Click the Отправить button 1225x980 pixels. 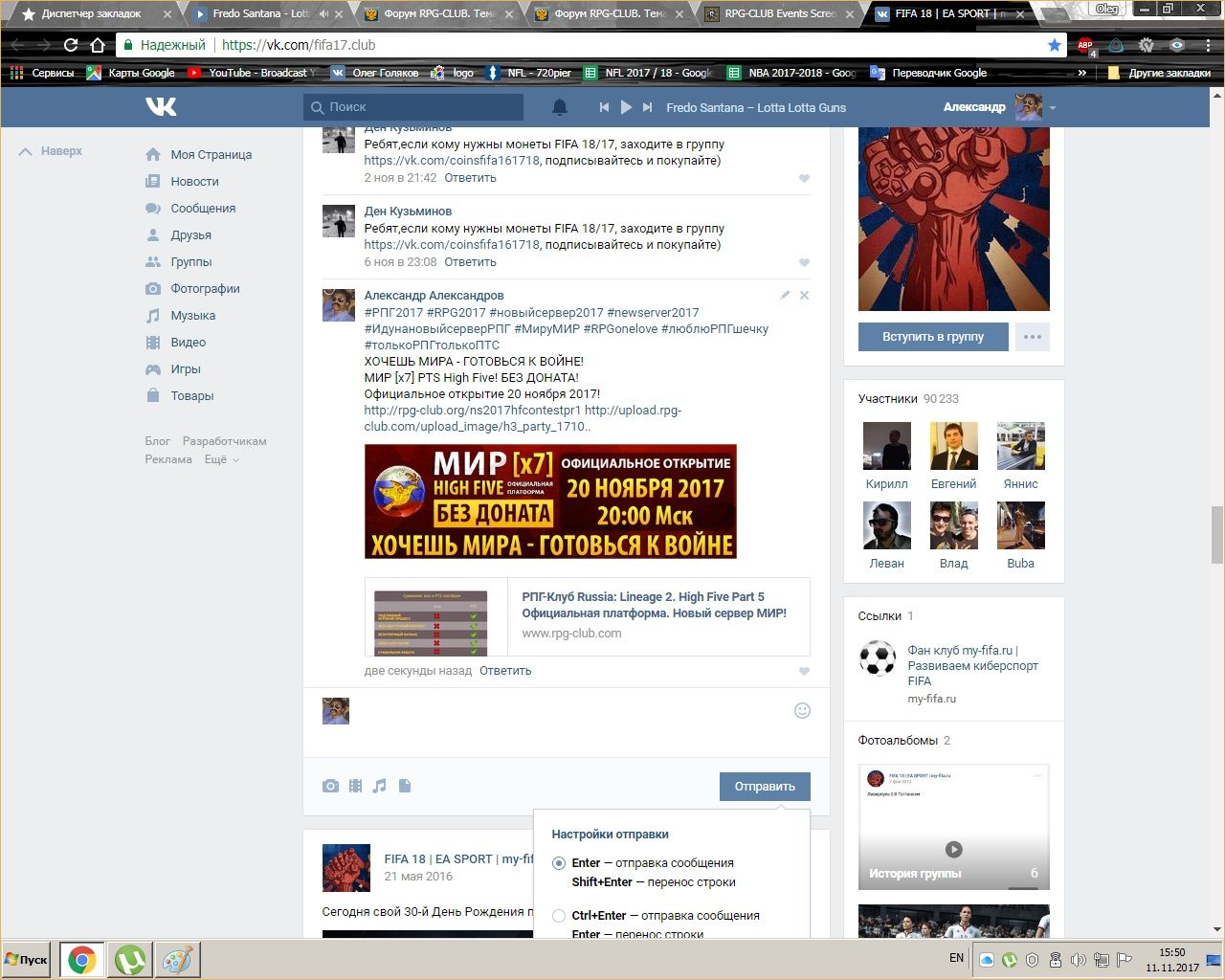tap(765, 787)
